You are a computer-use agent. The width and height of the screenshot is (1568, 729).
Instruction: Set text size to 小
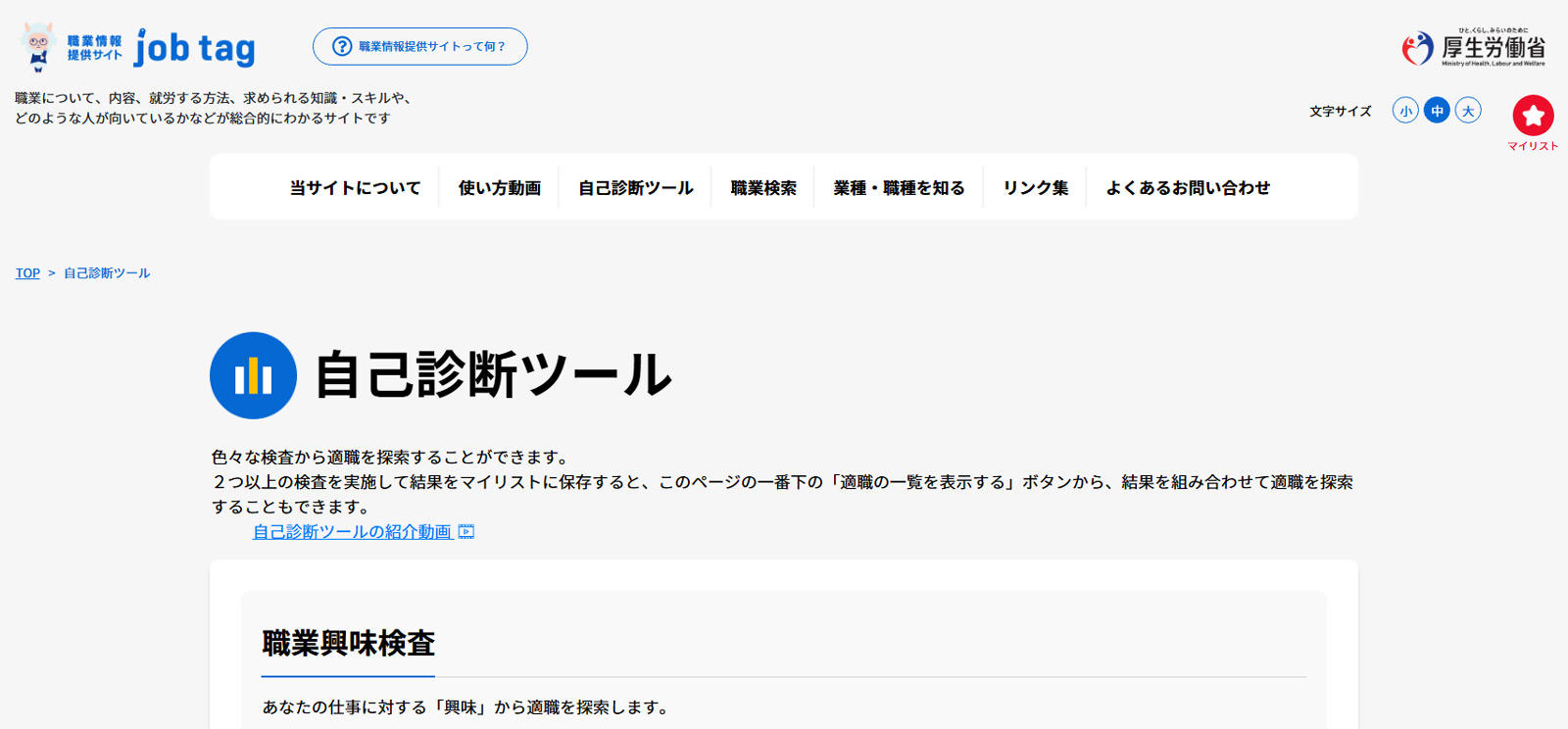click(x=1405, y=111)
